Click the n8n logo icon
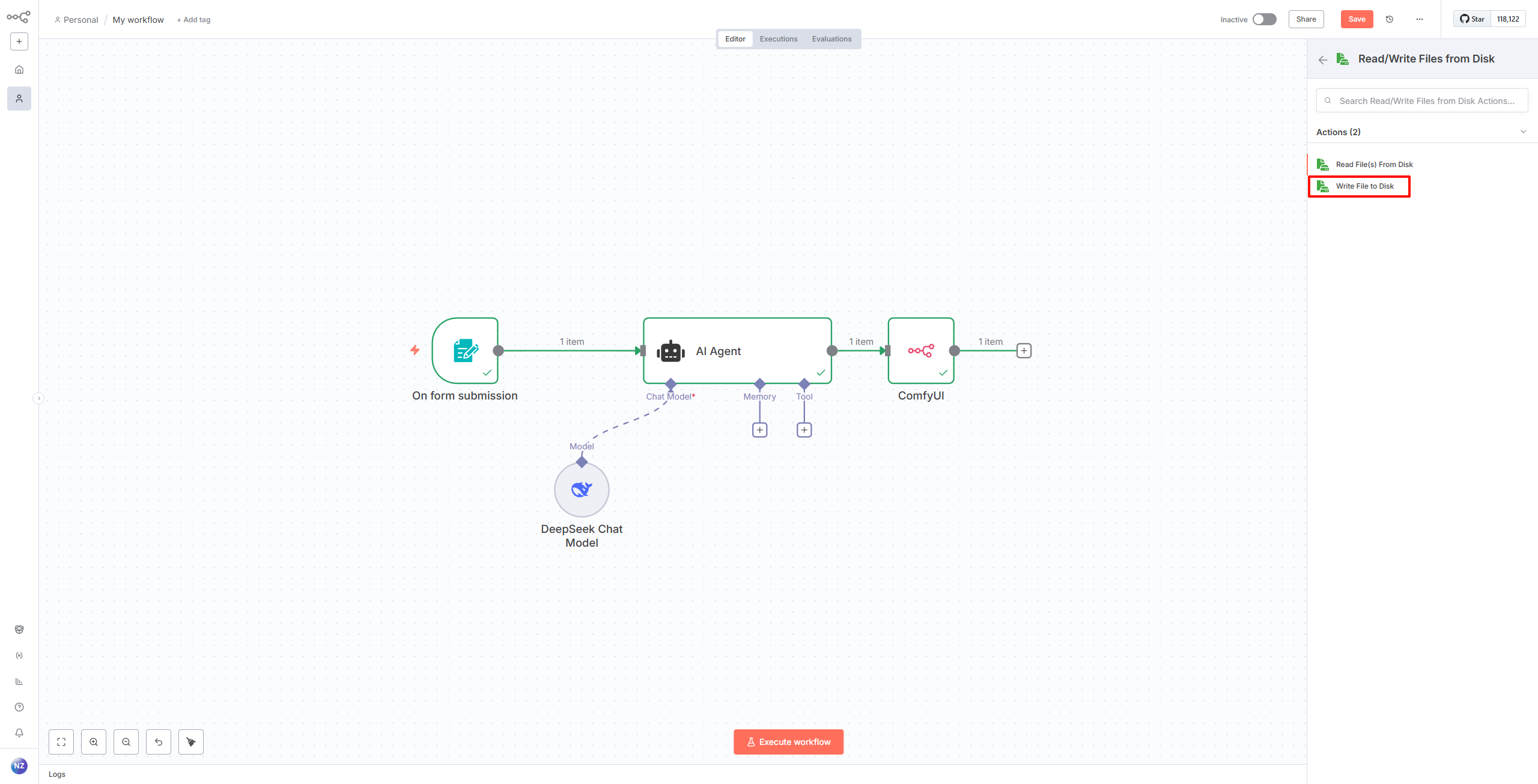The width and height of the screenshot is (1538, 784). (x=19, y=17)
